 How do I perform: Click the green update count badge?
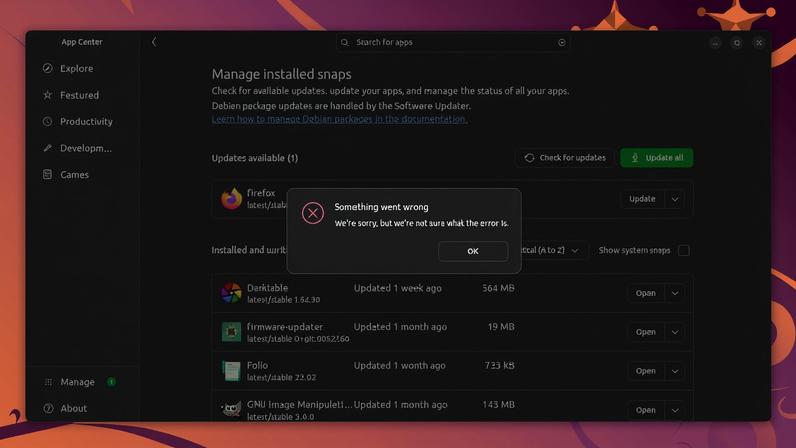(111, 381)
